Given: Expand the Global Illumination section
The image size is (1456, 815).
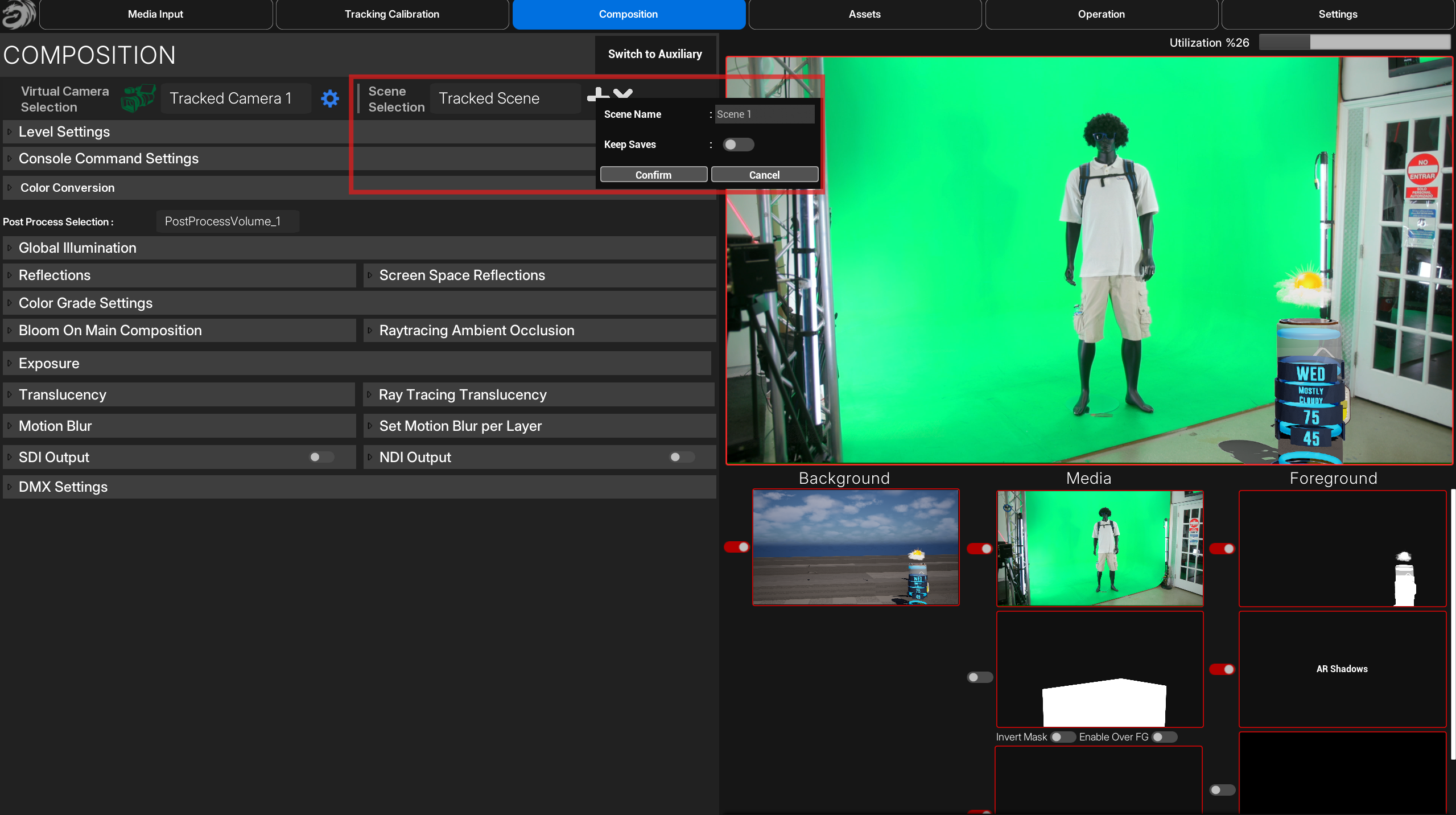Looking at the screenshot, I should 77,248.
